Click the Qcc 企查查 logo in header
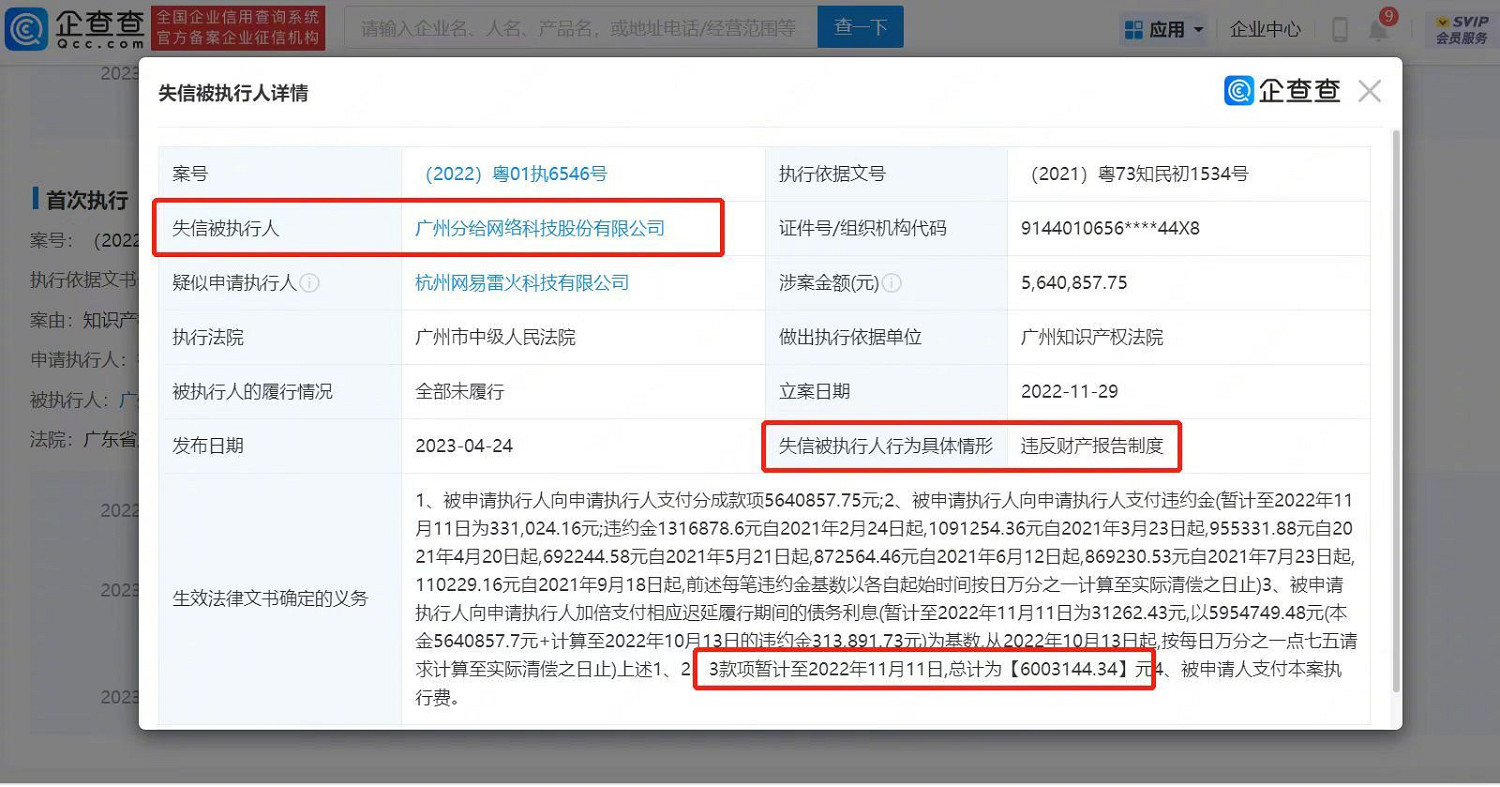The image size is (1500, 787). click(74, 28)
